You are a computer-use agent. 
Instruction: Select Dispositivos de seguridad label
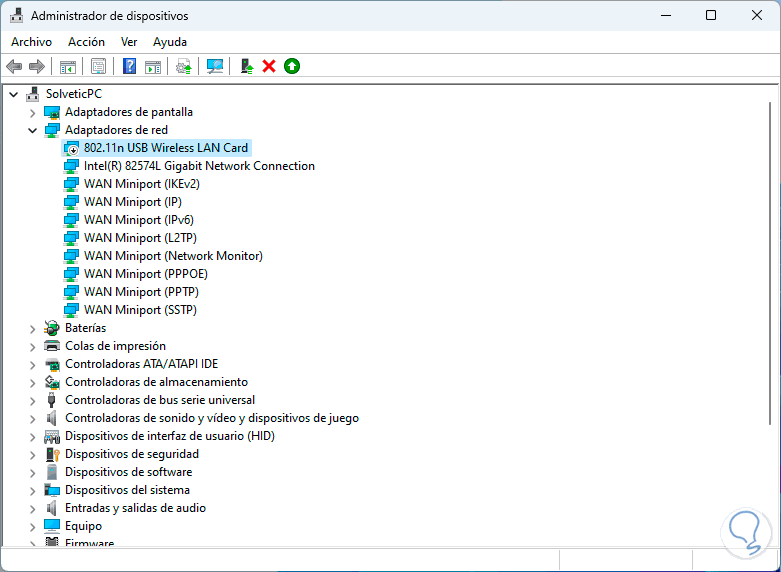132,454
